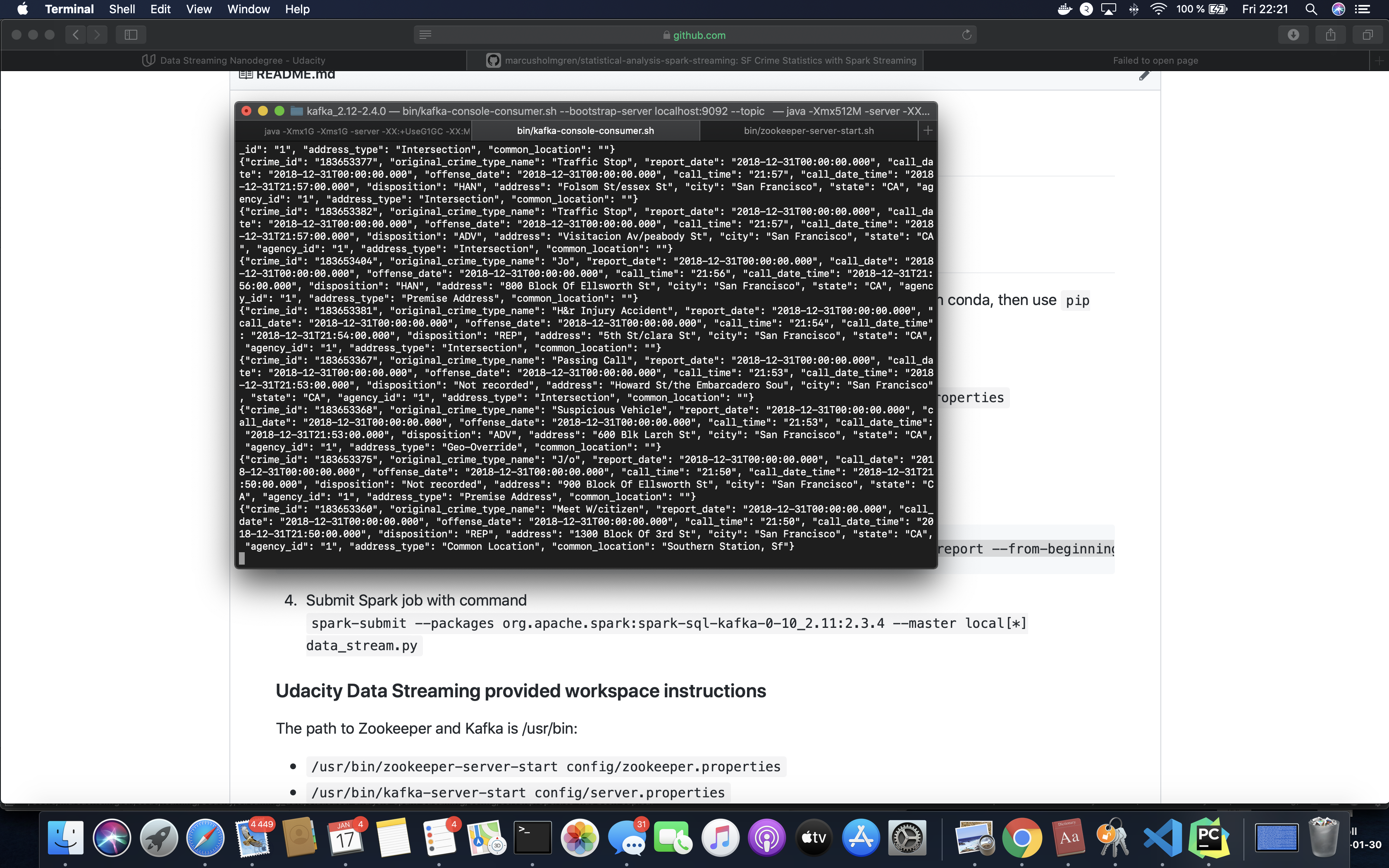Click Safari Reader view icon in address bar
The width and height of the screenshot is (1389, 868).
coord(425,35)
